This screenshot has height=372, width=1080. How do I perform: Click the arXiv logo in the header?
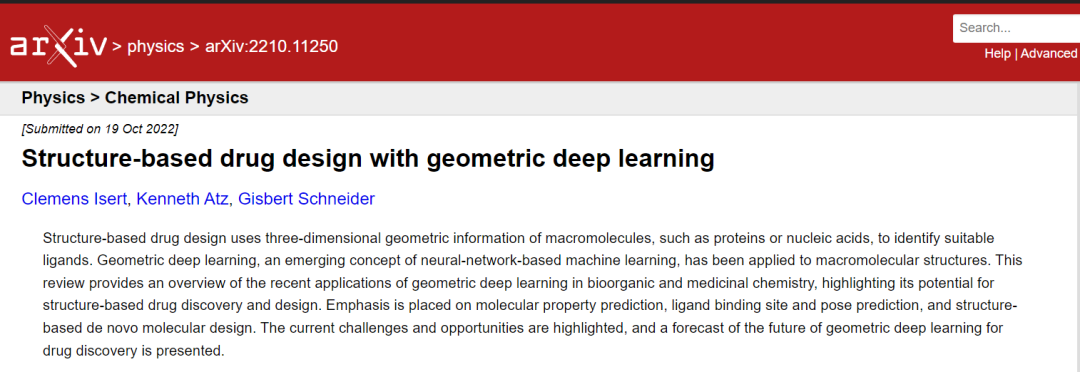coord(59,47)
